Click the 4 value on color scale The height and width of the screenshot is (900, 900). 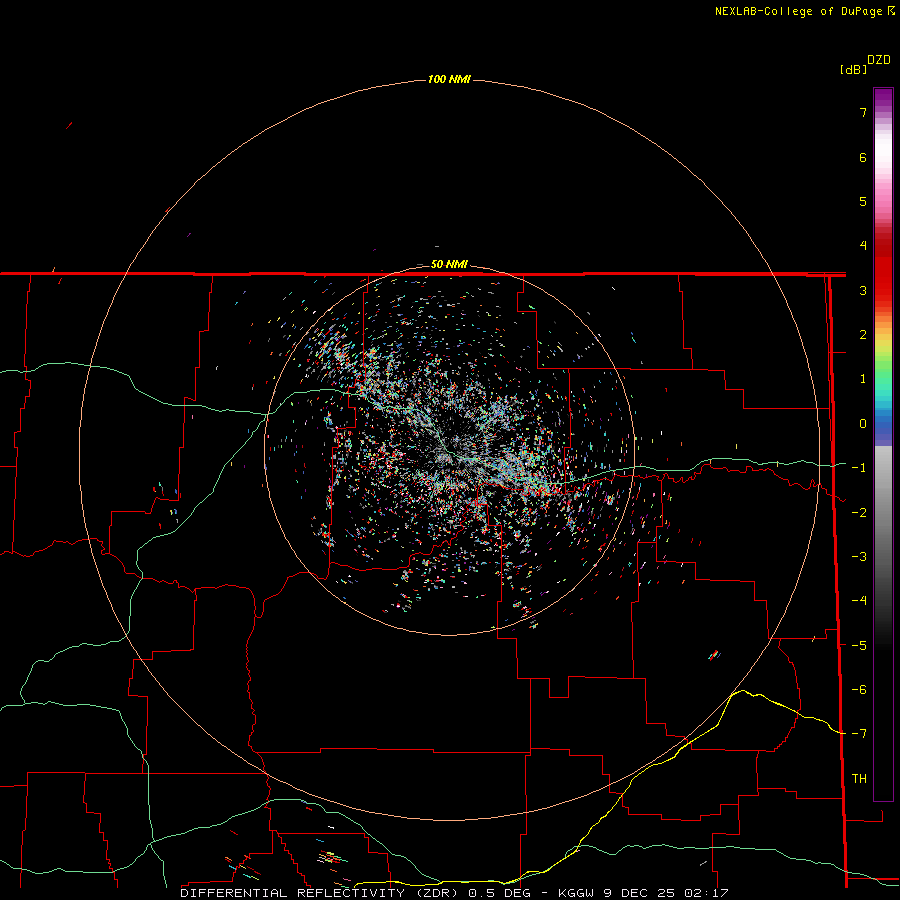pyautogui.click(x=863, y=246)
